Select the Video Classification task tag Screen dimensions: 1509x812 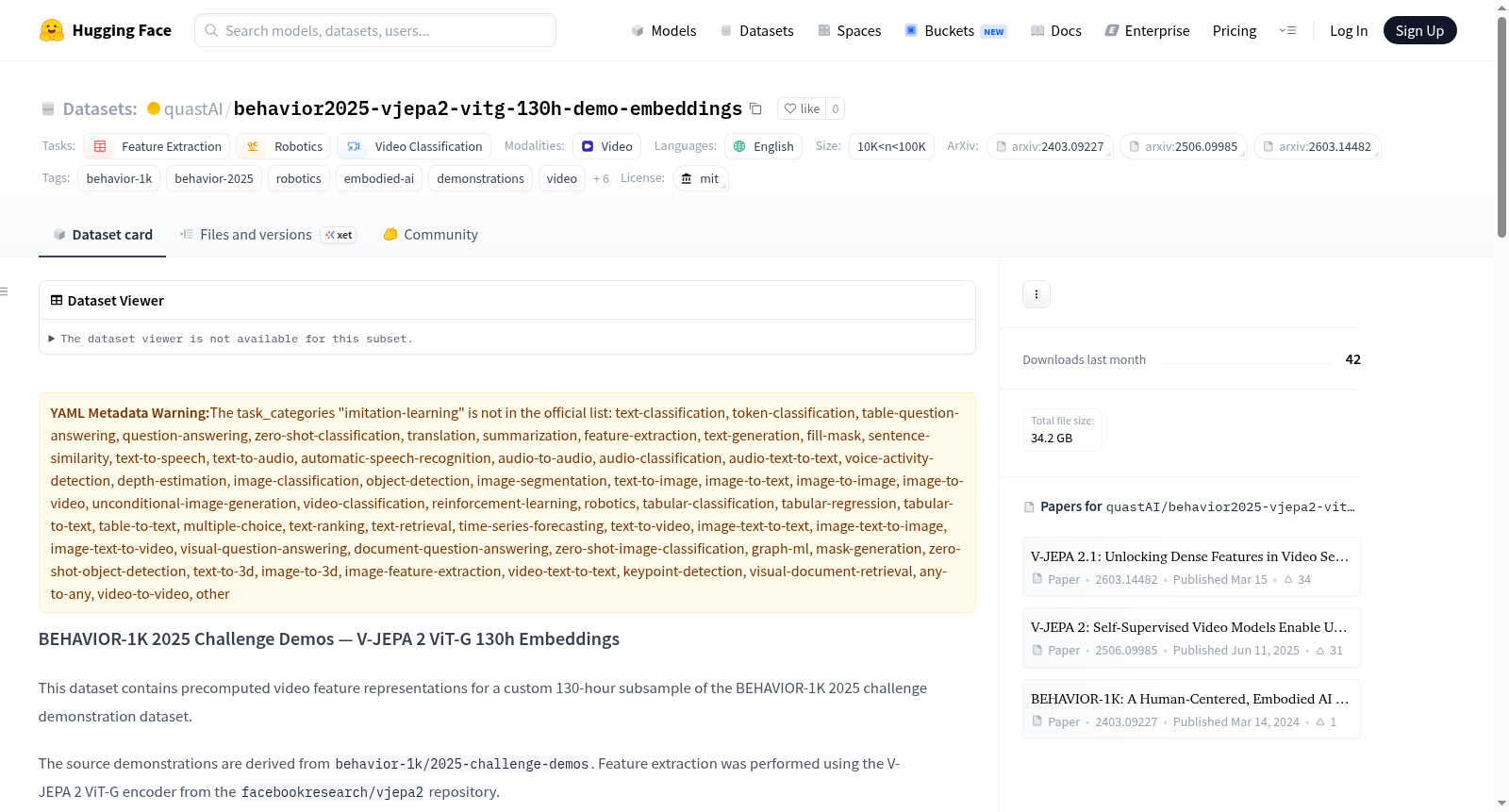click(414, 146)
